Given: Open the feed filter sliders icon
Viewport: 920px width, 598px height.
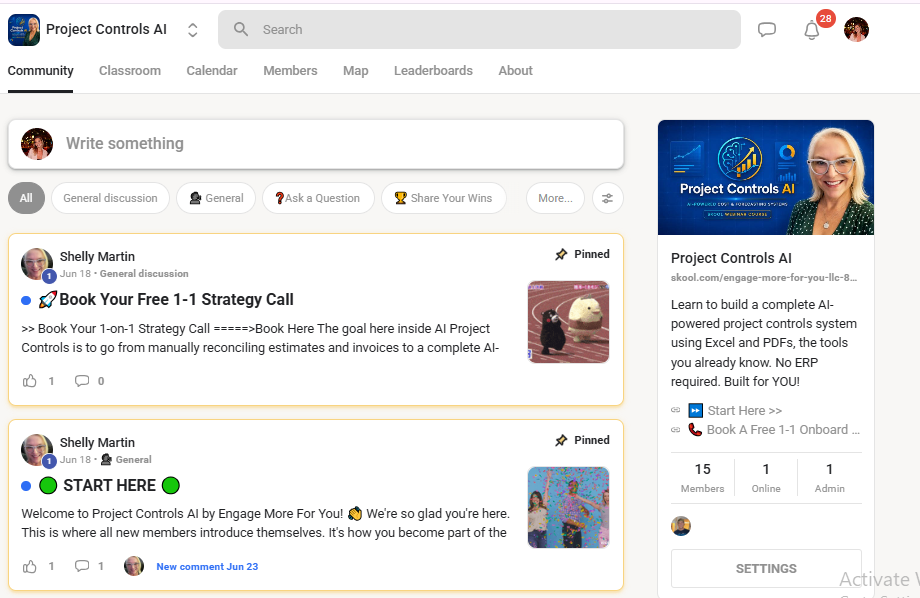Looking at the screenshot, I should pyautogui.click(x=607, y=198).
